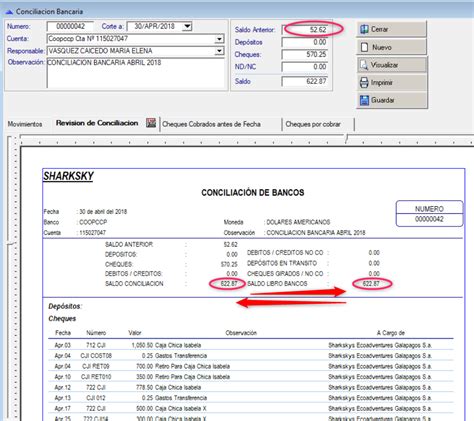Expand the Cuenta combo box

[219, 39]
